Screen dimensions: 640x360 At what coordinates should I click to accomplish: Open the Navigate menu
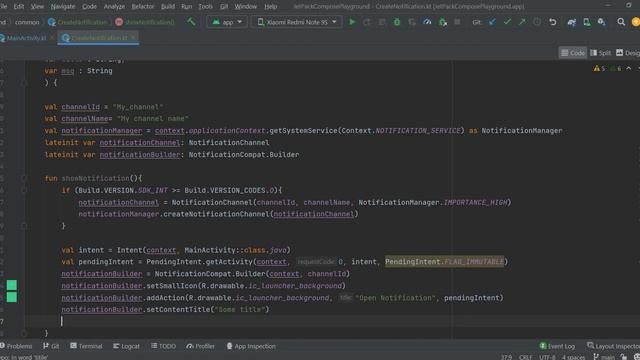[x=63, y=7]
